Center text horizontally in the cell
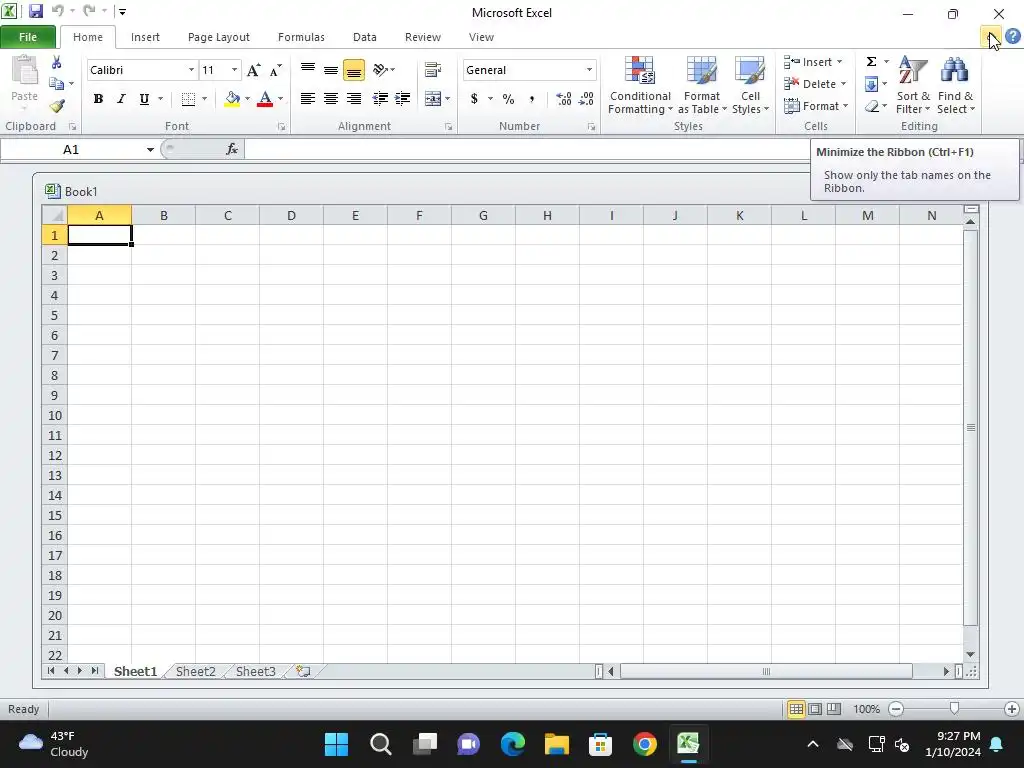 331,99
